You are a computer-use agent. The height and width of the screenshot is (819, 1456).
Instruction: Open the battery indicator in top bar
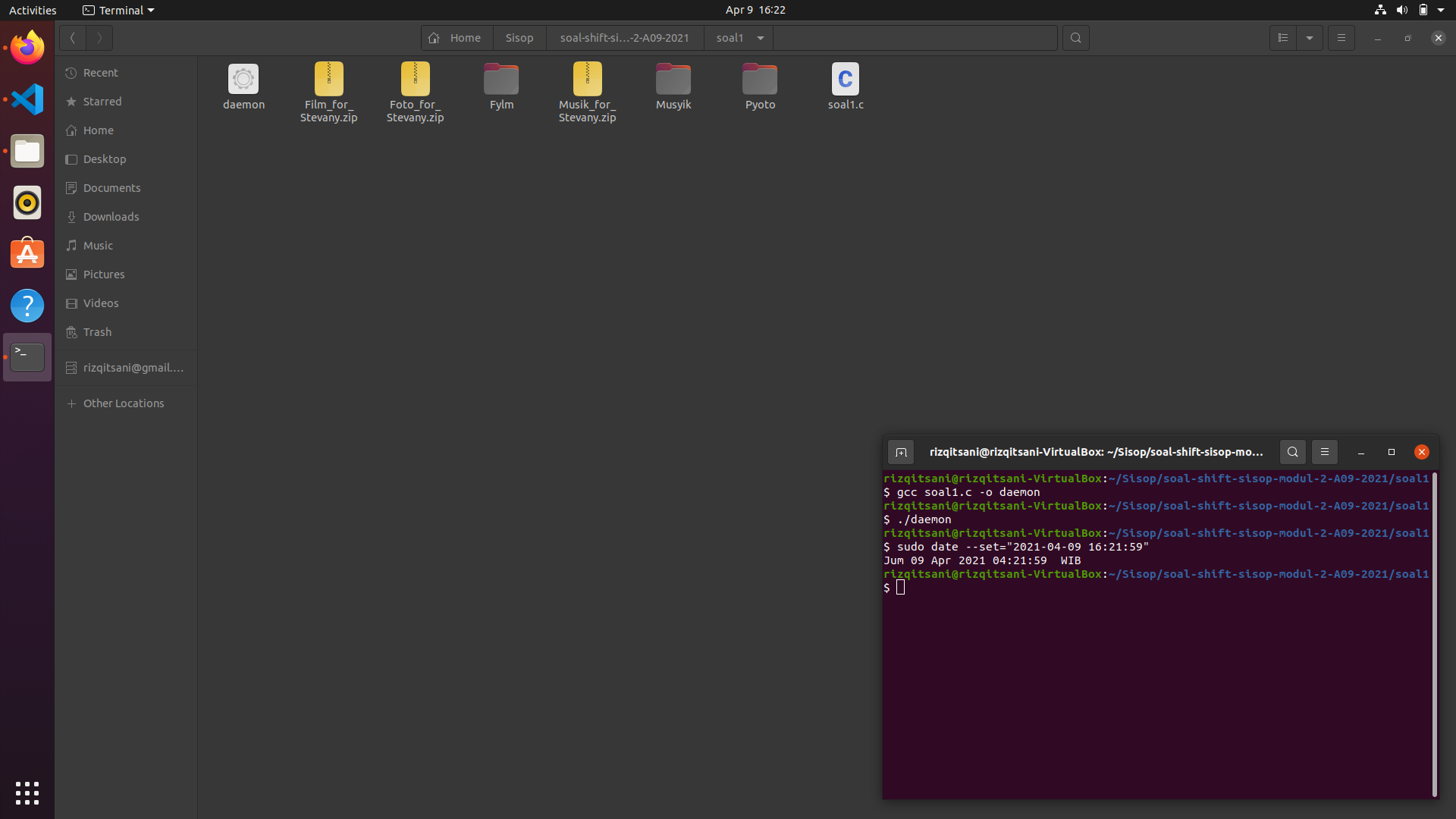(1423, 10)
